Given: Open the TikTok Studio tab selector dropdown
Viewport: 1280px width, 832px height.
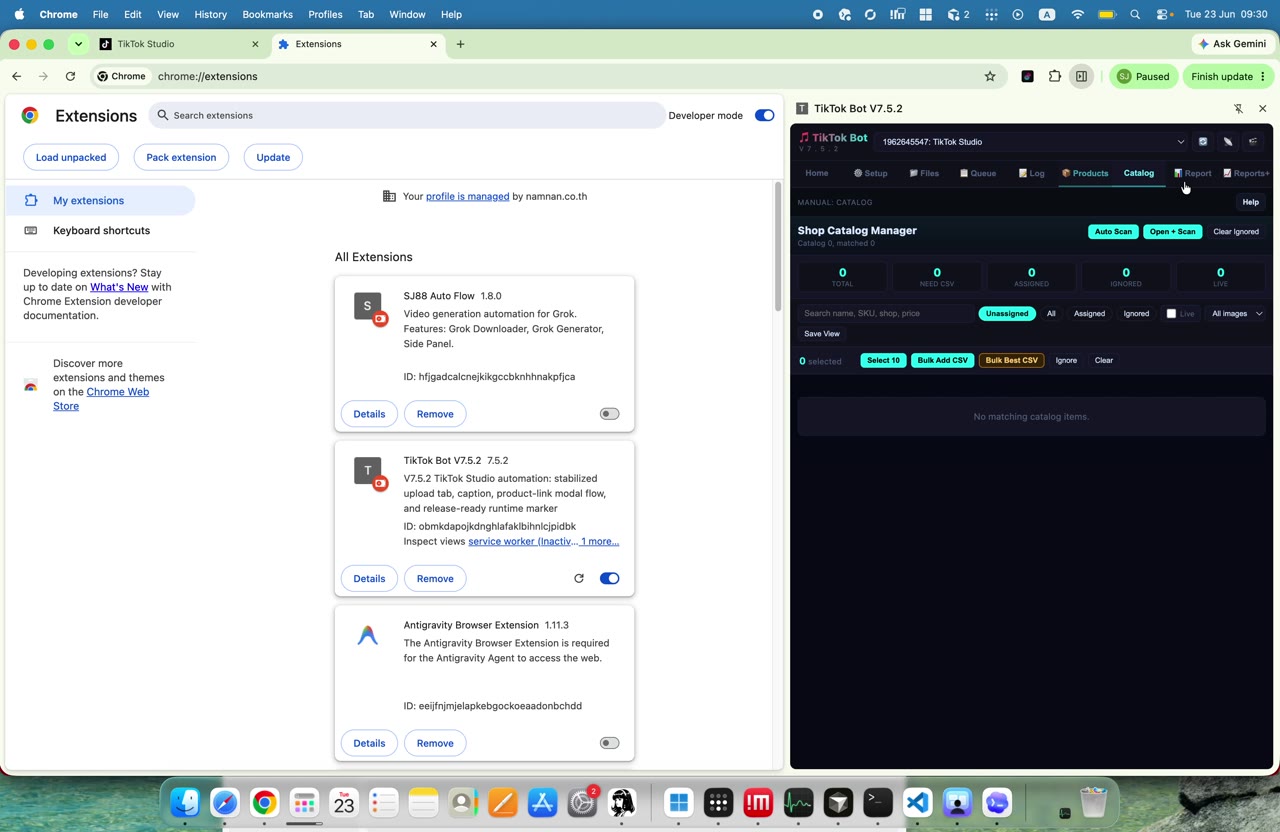Looking at the screenshot, I should pos(1032,141).
